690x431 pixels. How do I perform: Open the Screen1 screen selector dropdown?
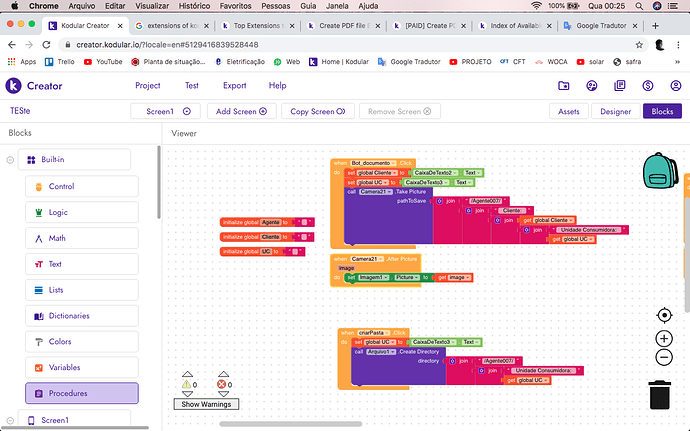[x=165, y=111]
